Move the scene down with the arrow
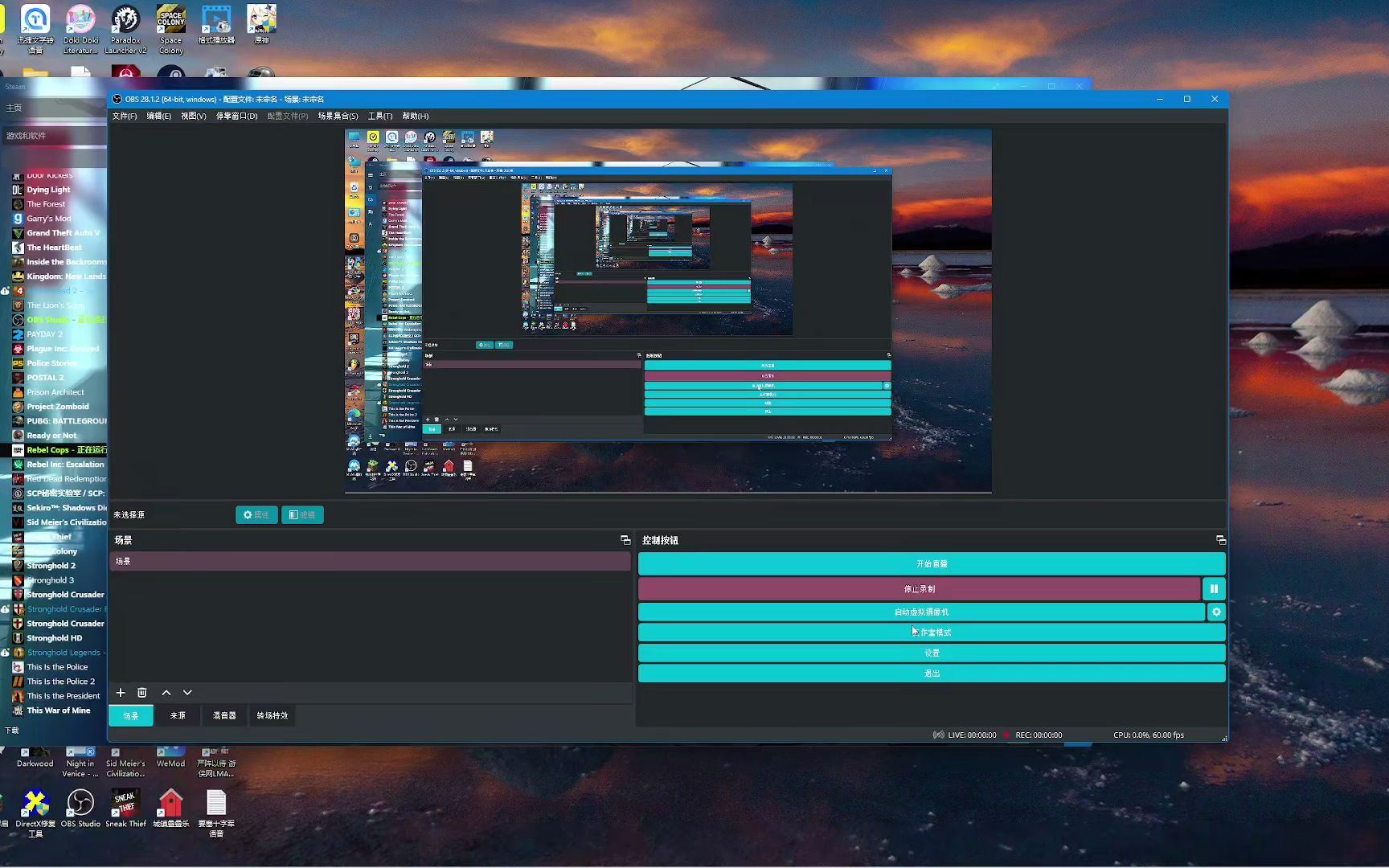 pyautogui.click(x=187, y=693)
